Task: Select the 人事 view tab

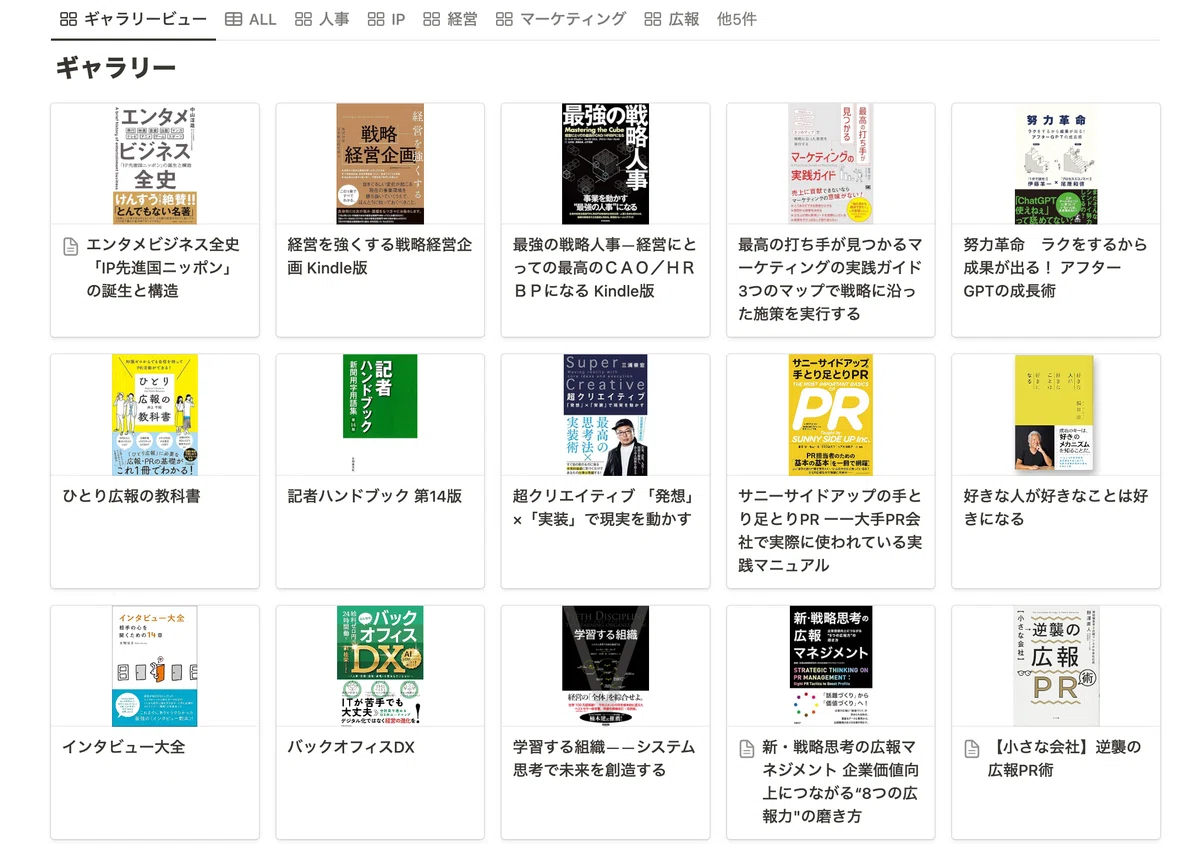Action: [322, 19]
